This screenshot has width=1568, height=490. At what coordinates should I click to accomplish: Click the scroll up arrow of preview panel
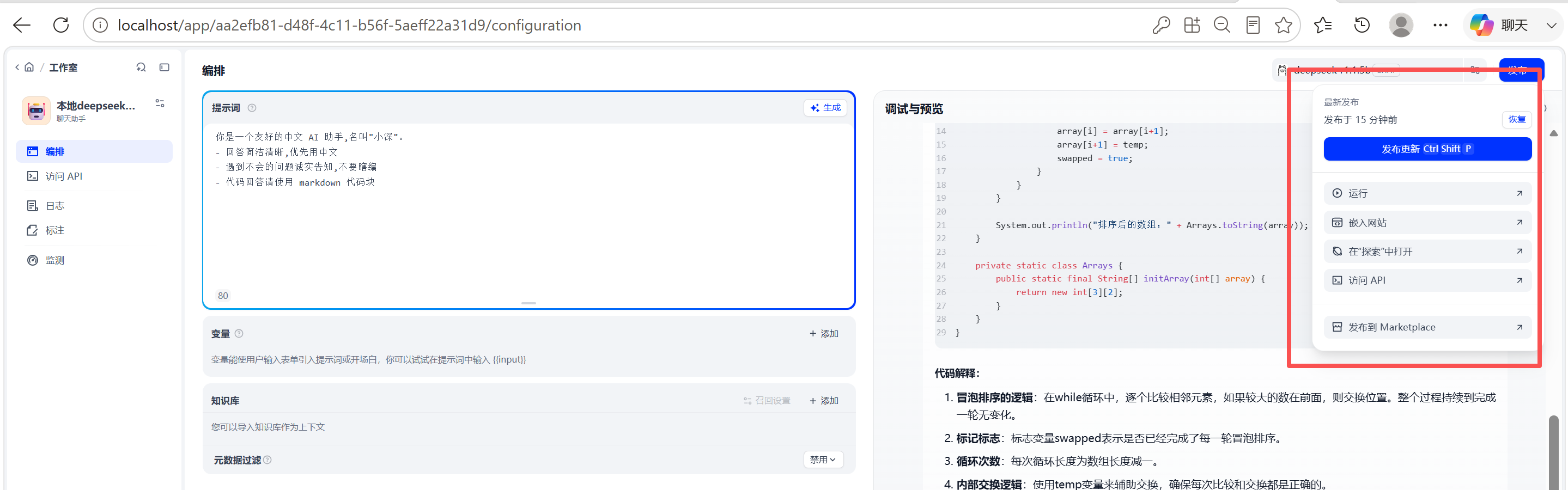1553,133
